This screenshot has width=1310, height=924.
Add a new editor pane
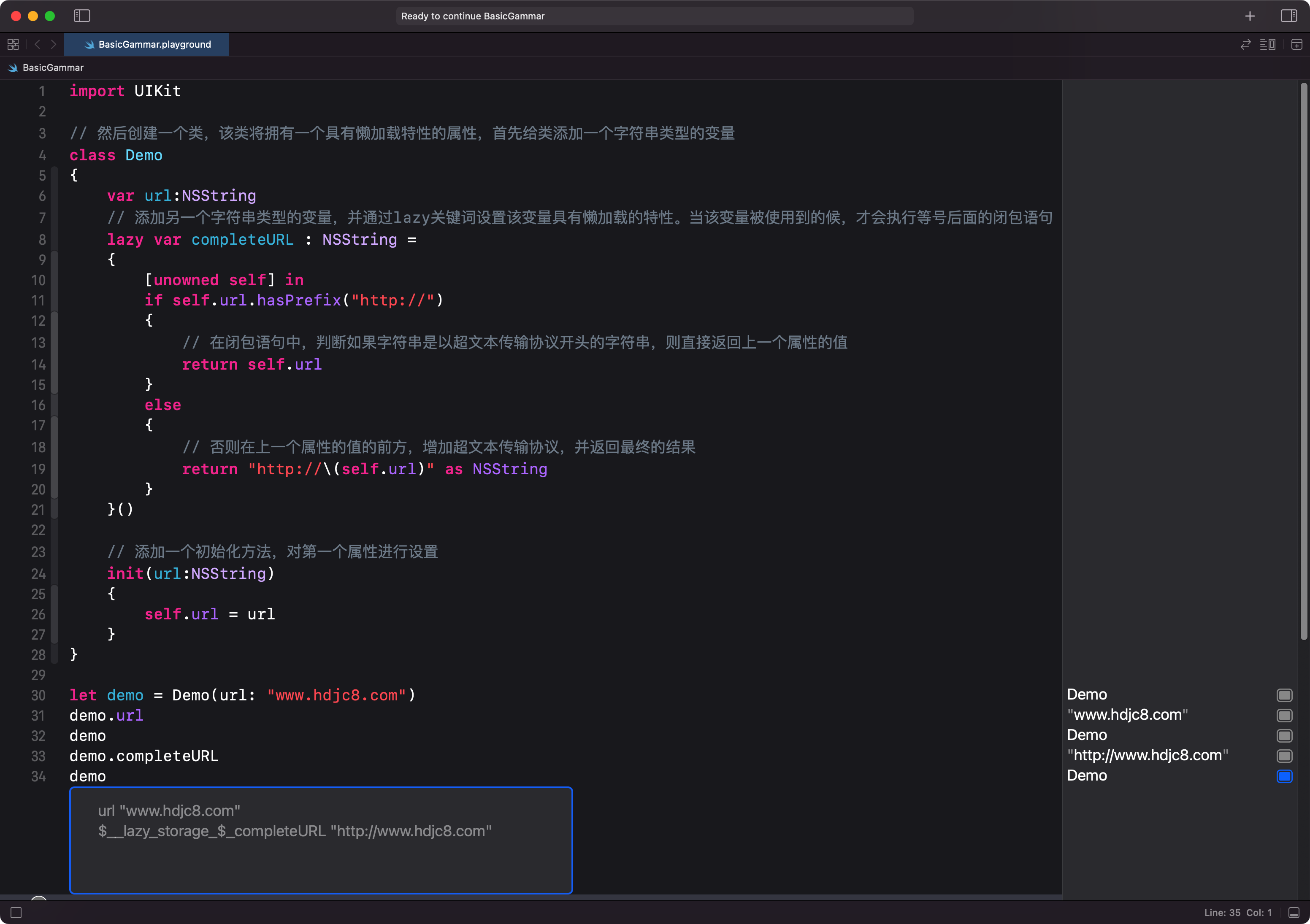[x=1297, y=44]
